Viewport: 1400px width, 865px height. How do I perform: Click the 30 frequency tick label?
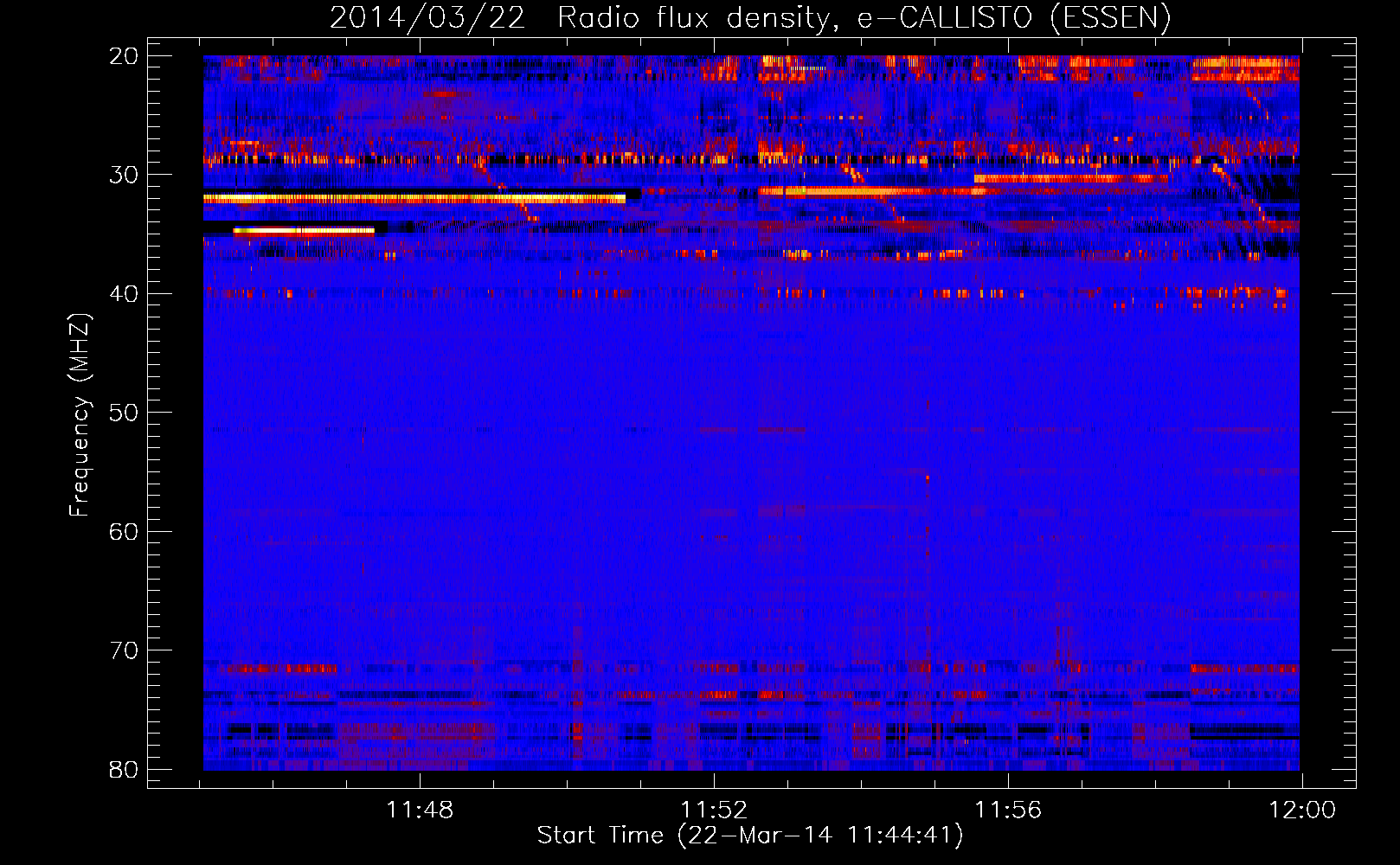pos(124,175)
